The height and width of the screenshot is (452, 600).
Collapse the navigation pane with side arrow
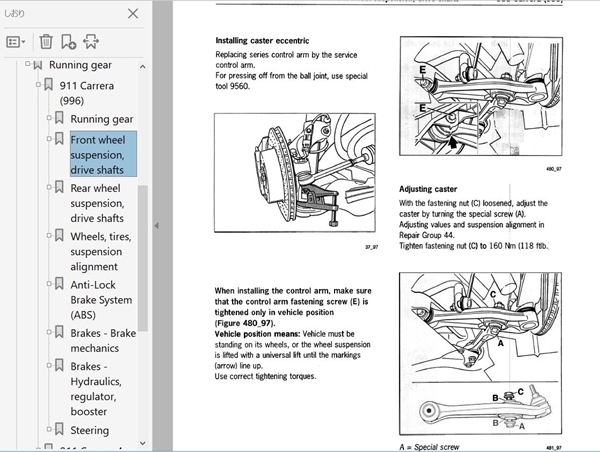[157, 226]
